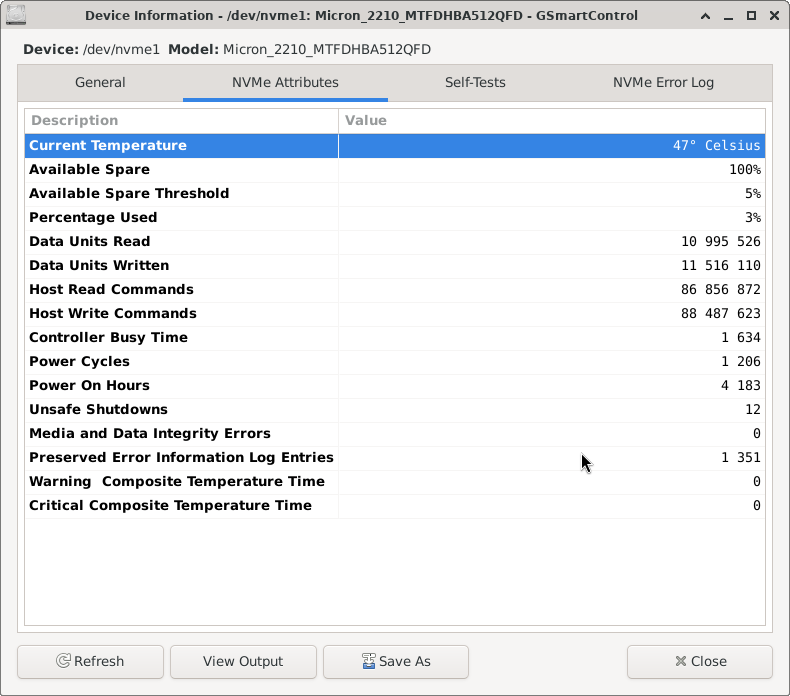Click the View Output button
This screenshot has width=790, height=696.
pos(243,661)
